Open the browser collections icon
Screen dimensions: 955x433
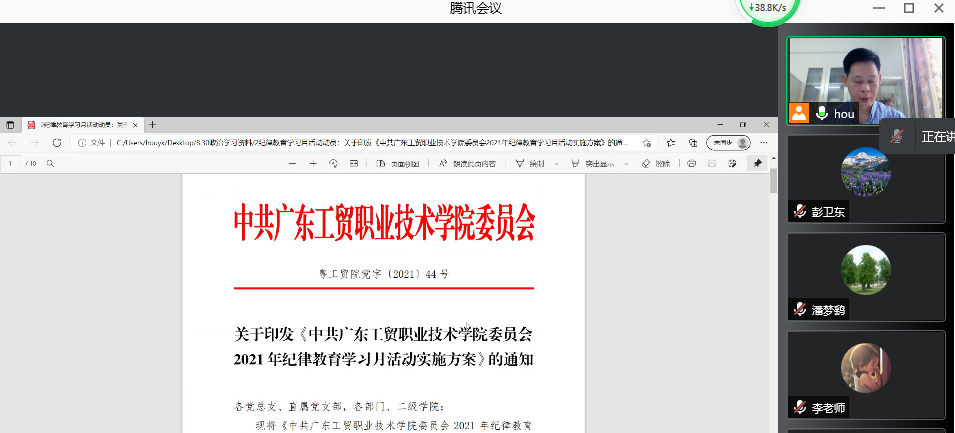pos(693,143)
